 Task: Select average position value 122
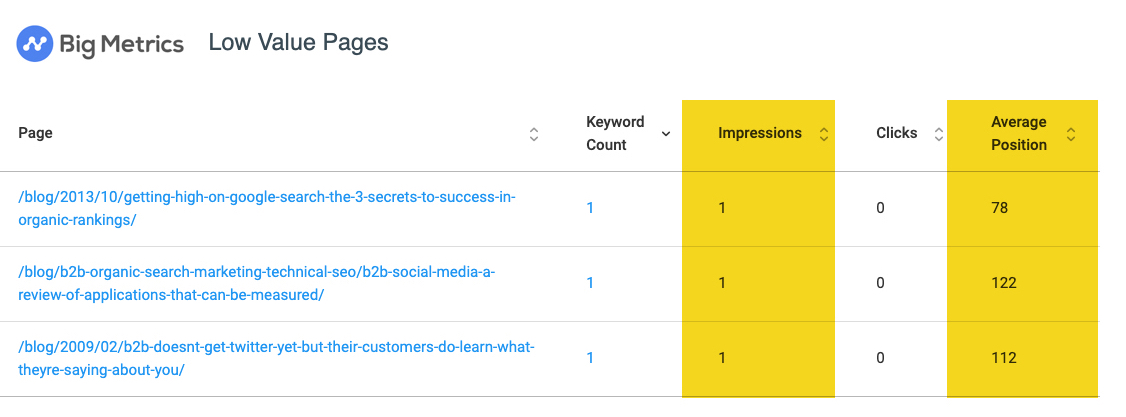(1003, 283)
